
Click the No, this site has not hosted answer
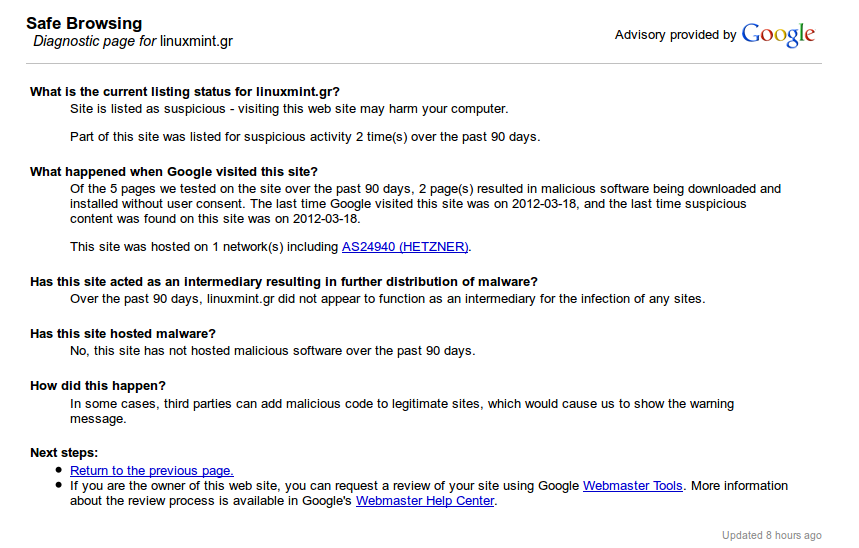[272, 351]
